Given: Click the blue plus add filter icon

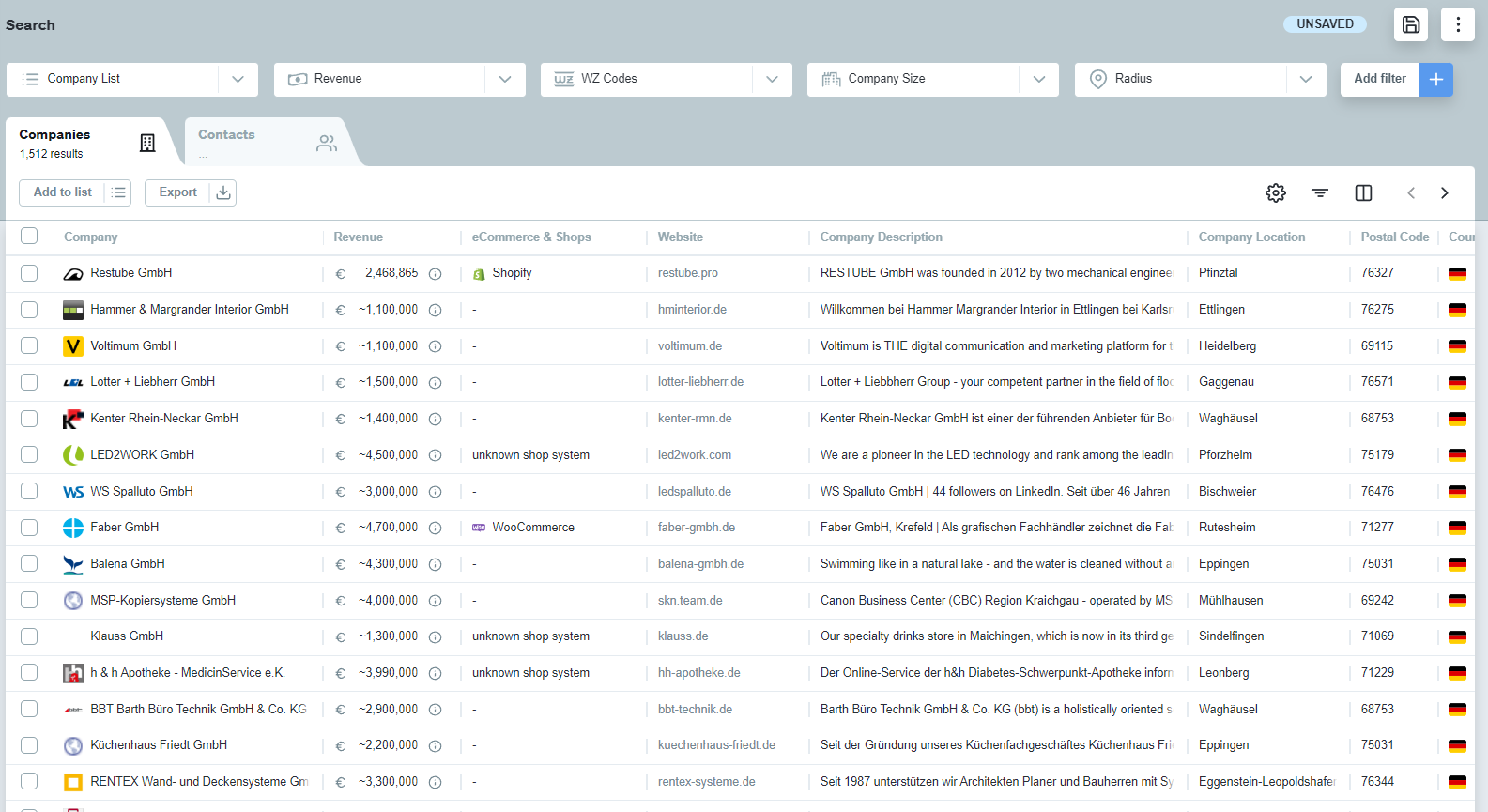Looking at the screenshot, I should 1436,80.
